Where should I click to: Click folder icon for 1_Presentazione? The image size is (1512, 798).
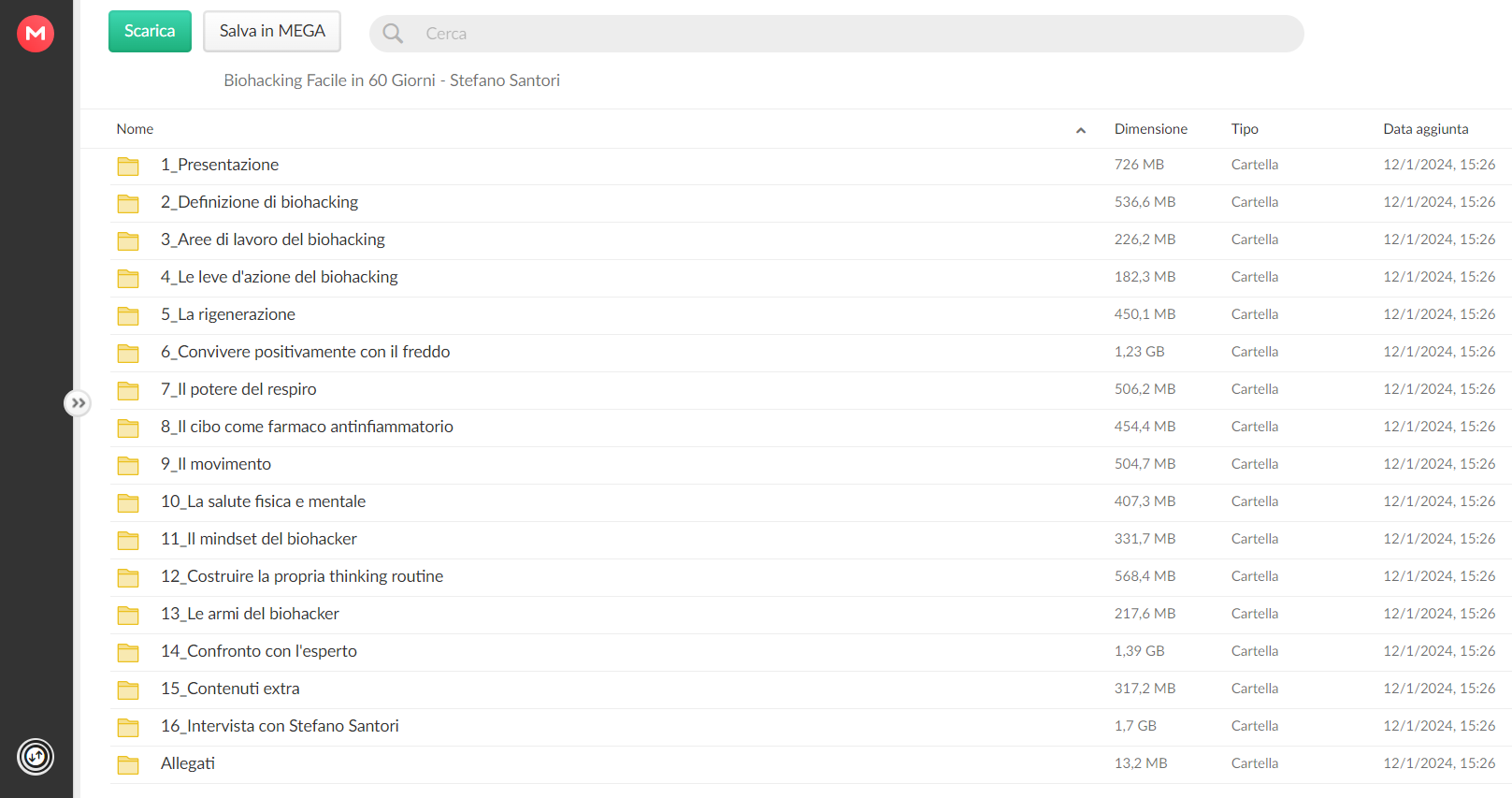point(128,167)
